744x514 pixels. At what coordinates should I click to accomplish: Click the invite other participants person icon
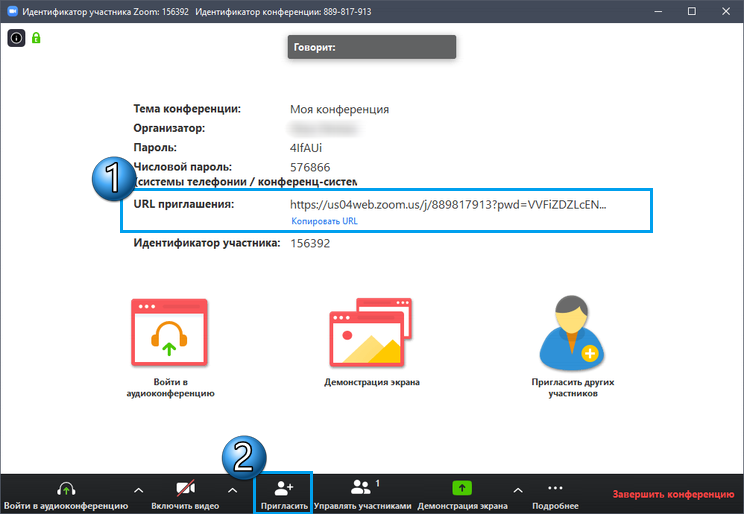(x=572, y=333)
